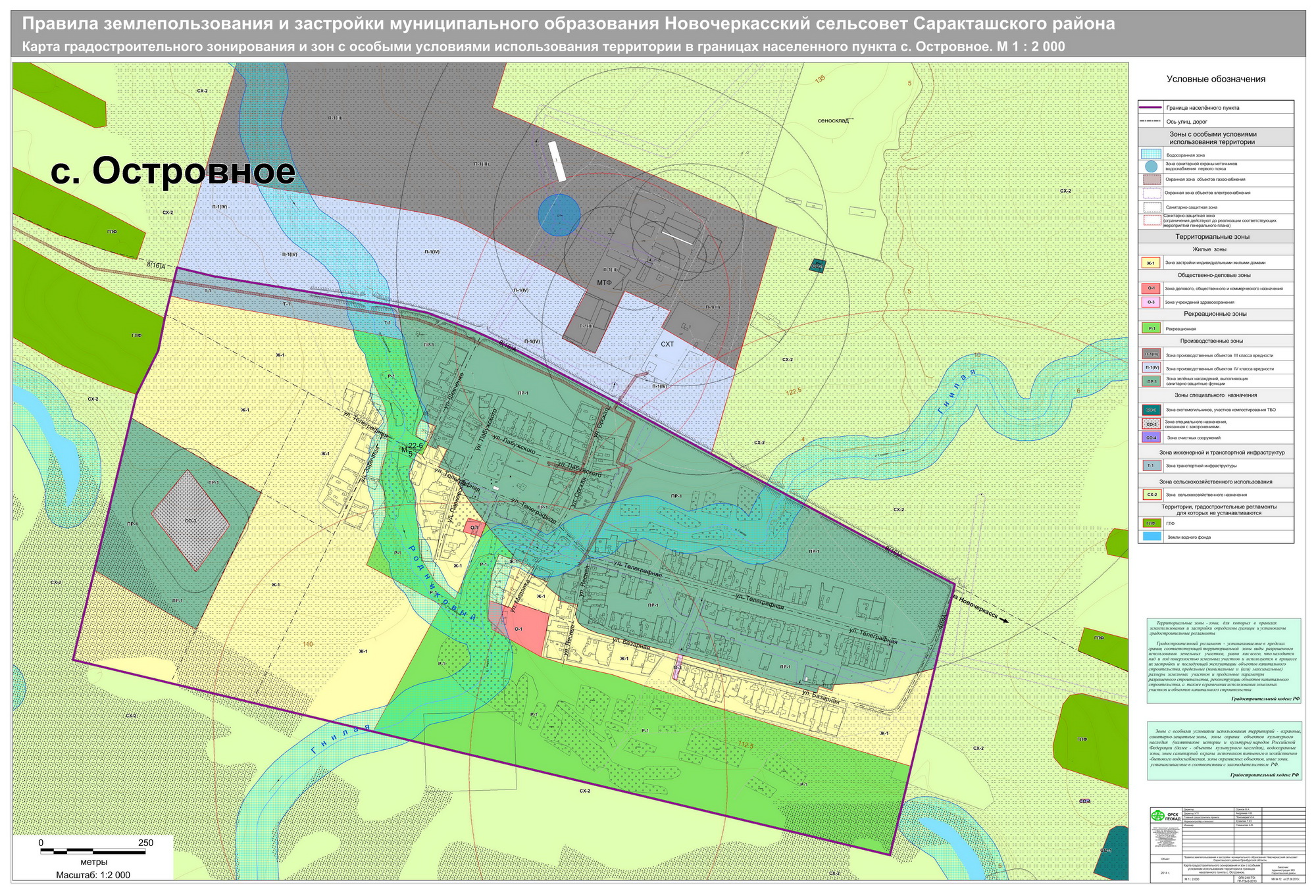Click the green note box starting Зоны с особыми условиями

(x=1223, y=751)
